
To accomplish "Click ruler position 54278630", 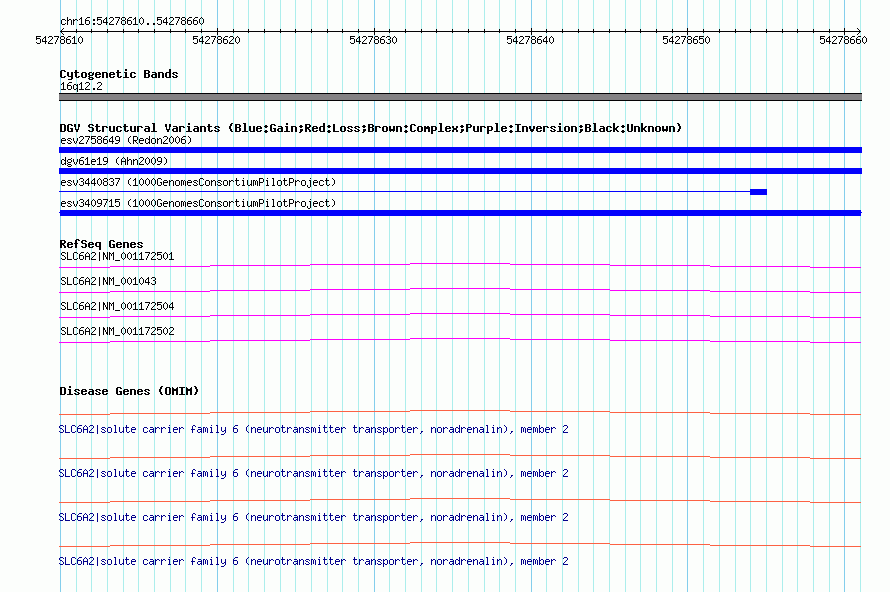I will click(373, 40).
